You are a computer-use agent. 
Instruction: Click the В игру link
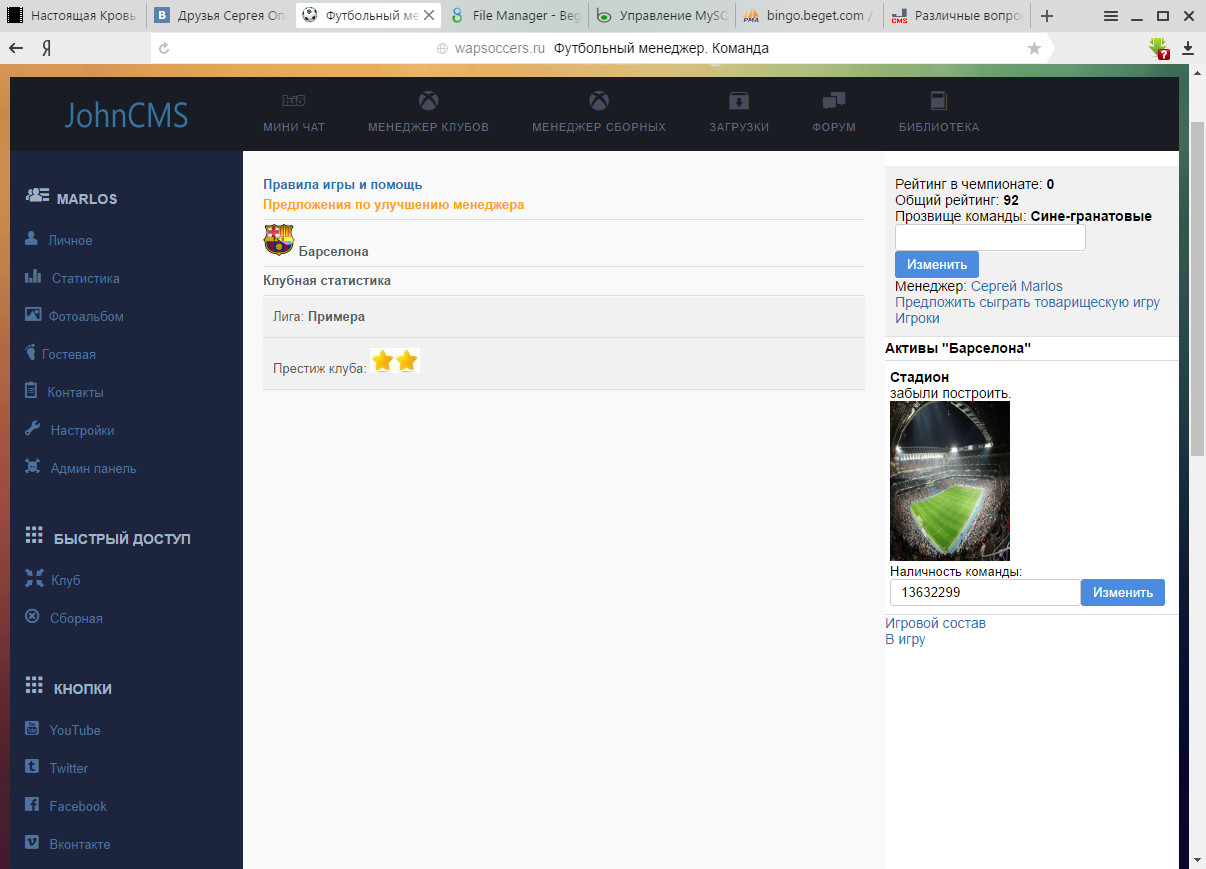pos(905,639)
